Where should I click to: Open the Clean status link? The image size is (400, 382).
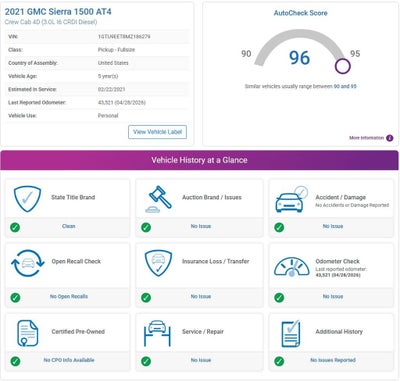click(x=68, y=226)
